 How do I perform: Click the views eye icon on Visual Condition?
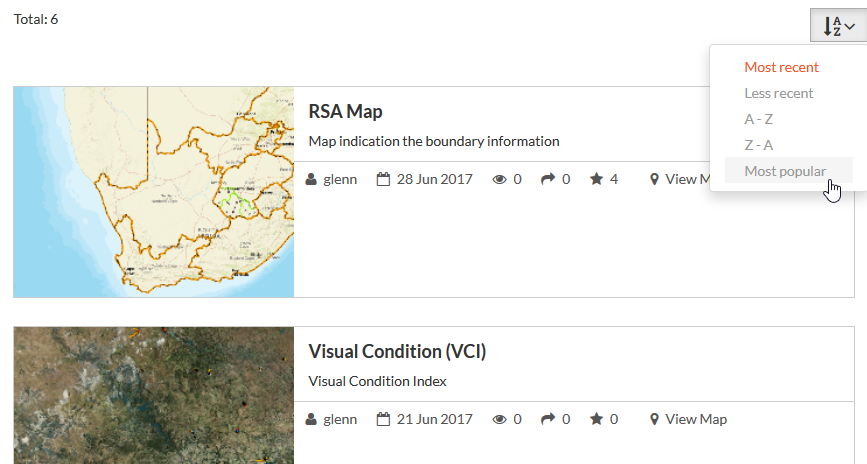pos(500,420)
